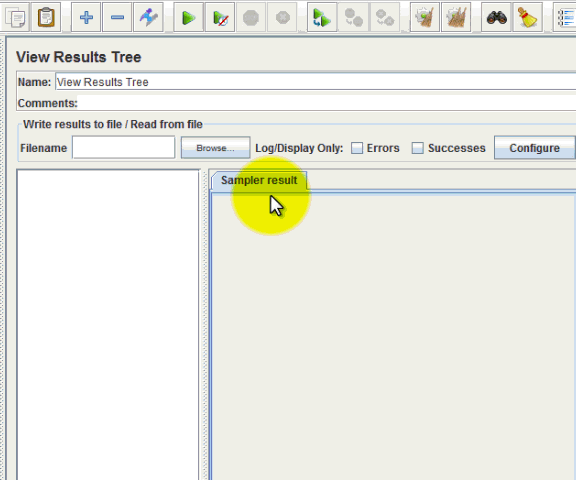The height and width of the screenshot is (480, 576).
Task: Expand all with the plus icon
Action: click(x=86, y=17)
